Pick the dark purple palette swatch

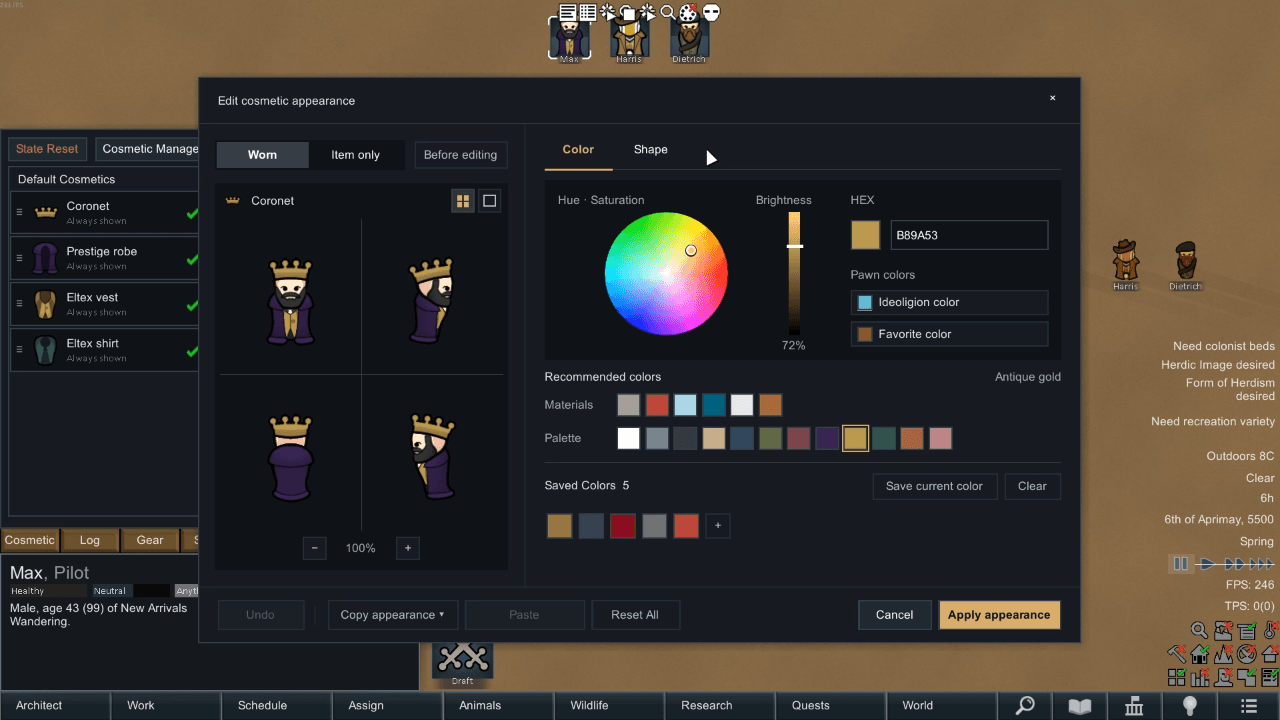tap(827, 438)
